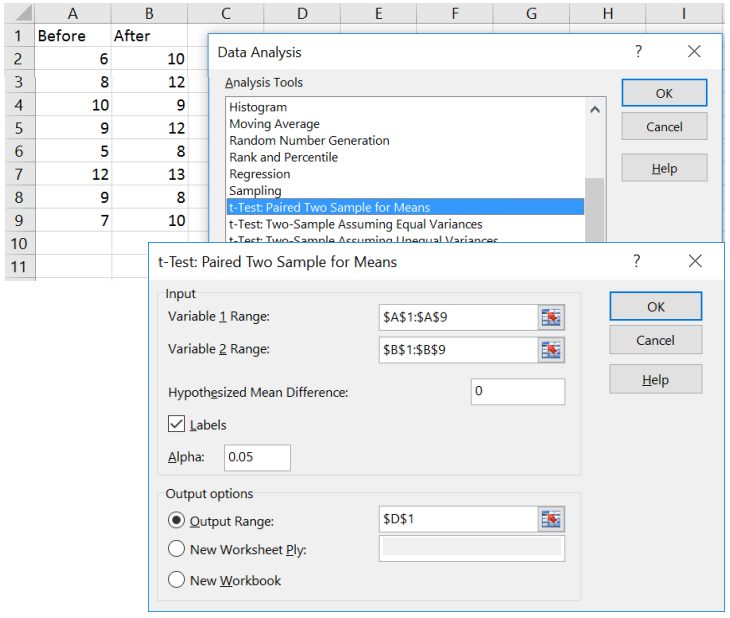730x618 pixels.
Task: Click the New Worksheet Ply text field
Action: 472,549
